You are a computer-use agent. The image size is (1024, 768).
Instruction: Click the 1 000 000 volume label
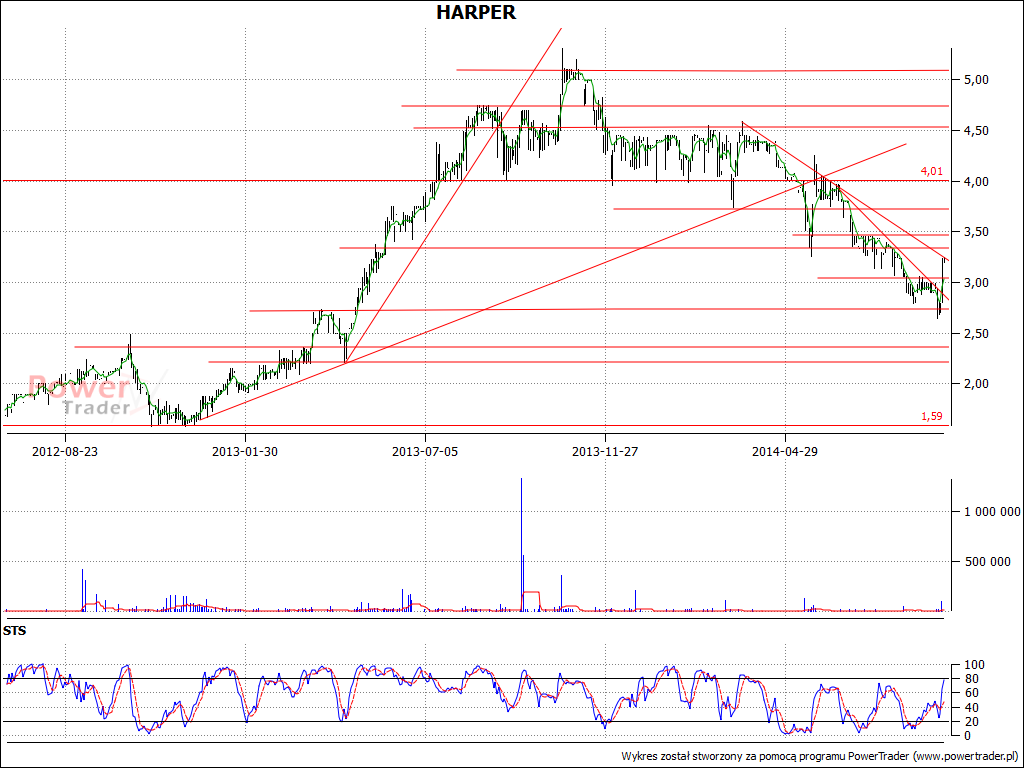(x=992, y=511)
